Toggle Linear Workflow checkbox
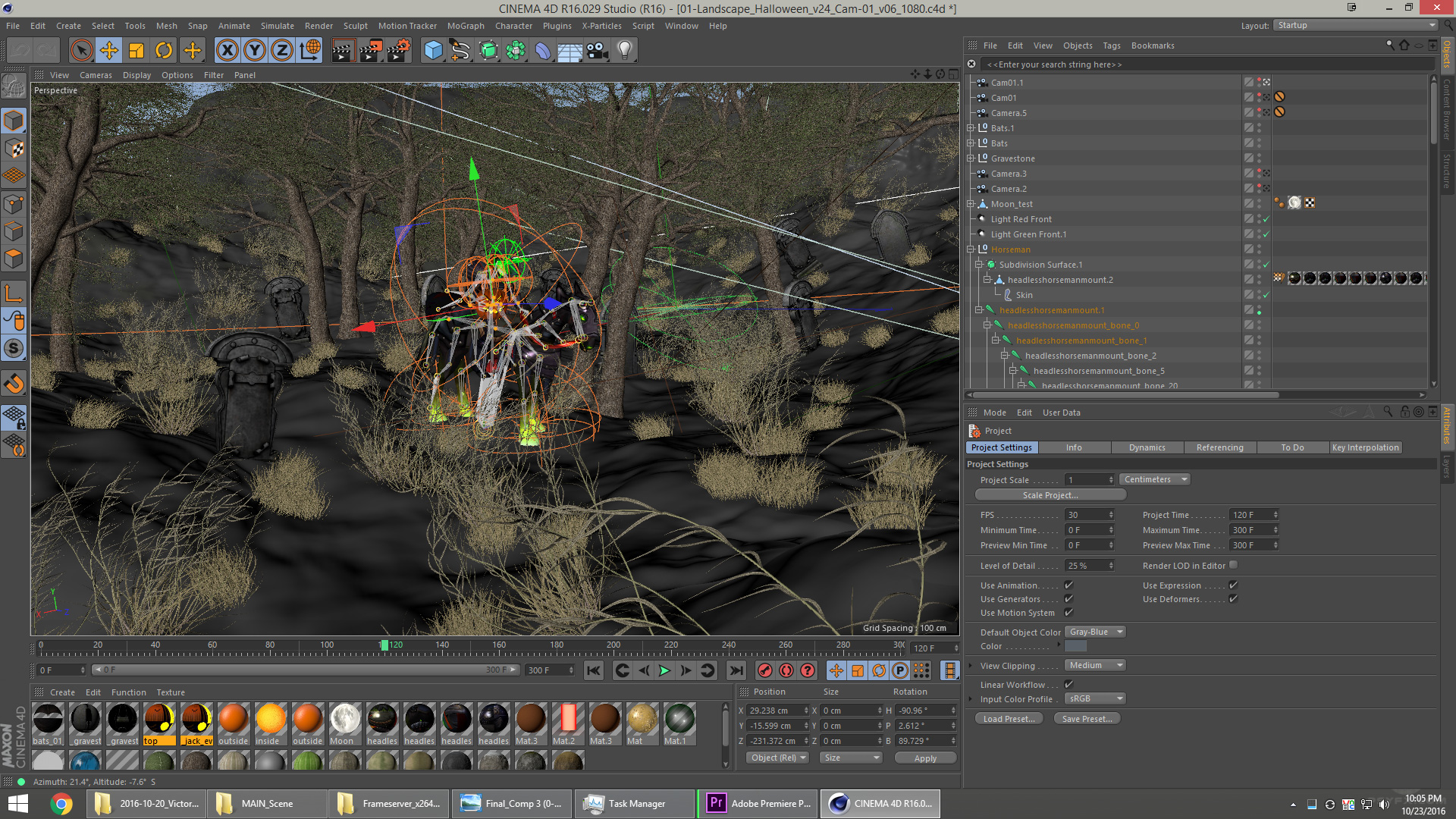Screen dimensions: 1456x819 [1068, 684]
